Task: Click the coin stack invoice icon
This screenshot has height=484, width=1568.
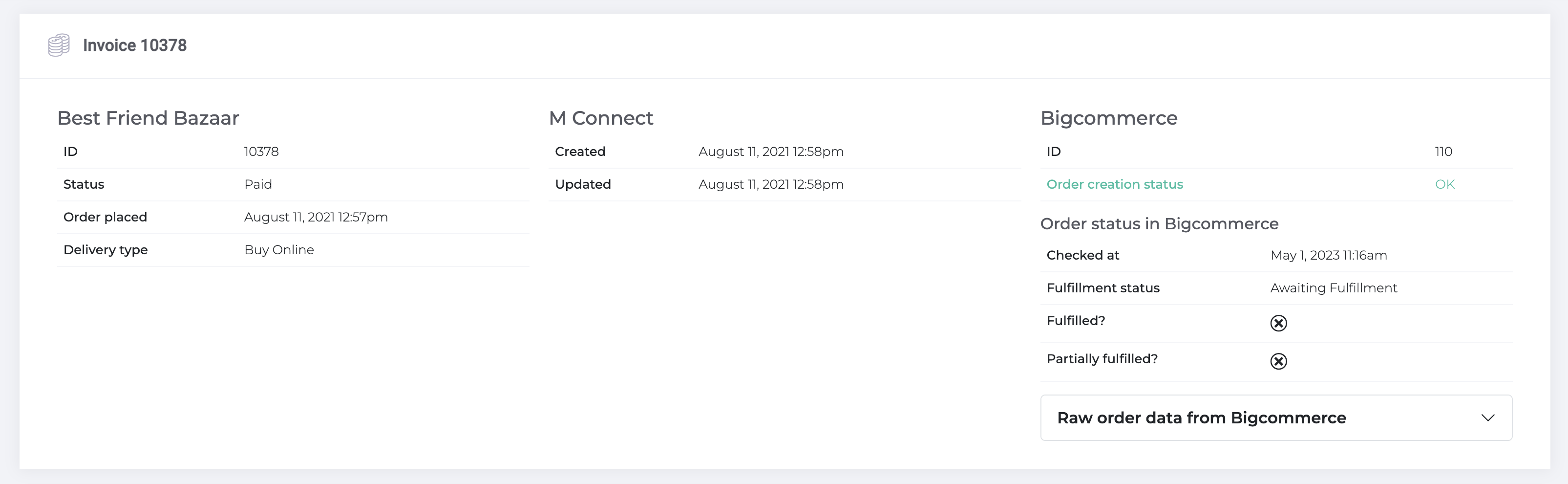Action: pyautogui.click(x=59, y=45)
